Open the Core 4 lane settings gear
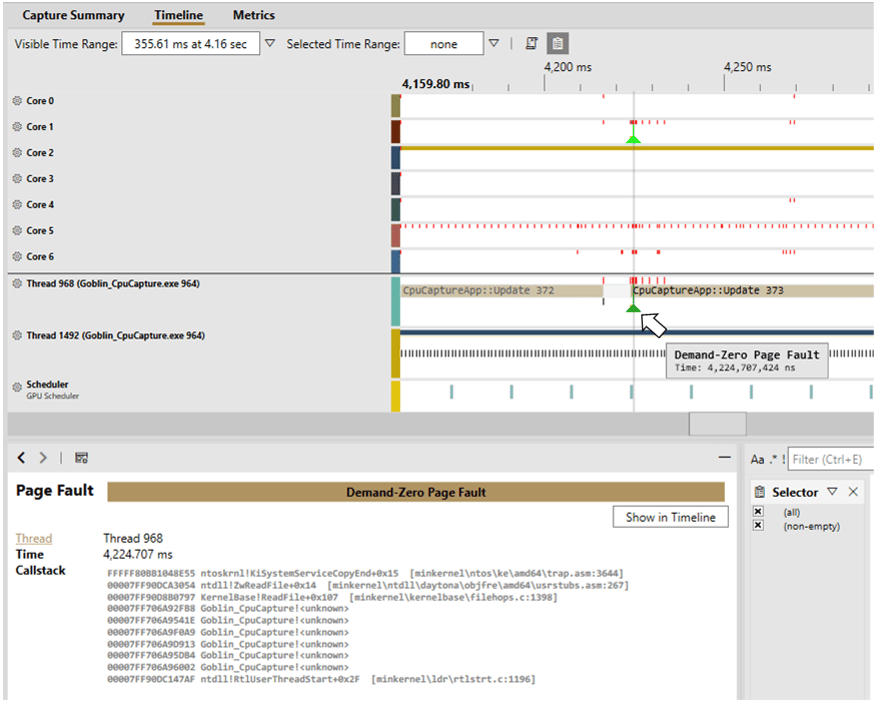Image resolution: width=874 pixels, height=704 pixels. click(17, 205)
